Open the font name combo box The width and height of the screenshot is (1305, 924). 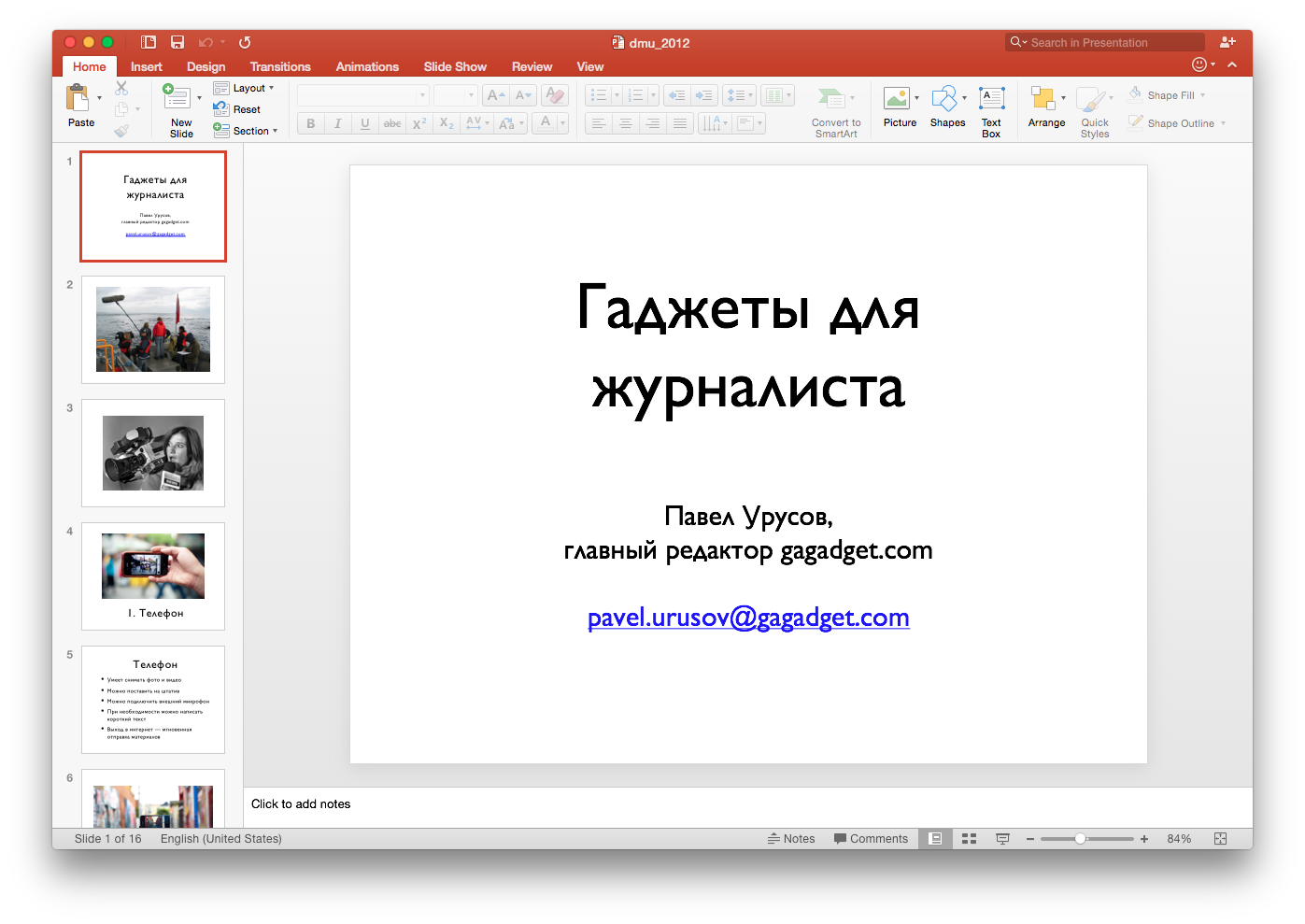point(362,95)
